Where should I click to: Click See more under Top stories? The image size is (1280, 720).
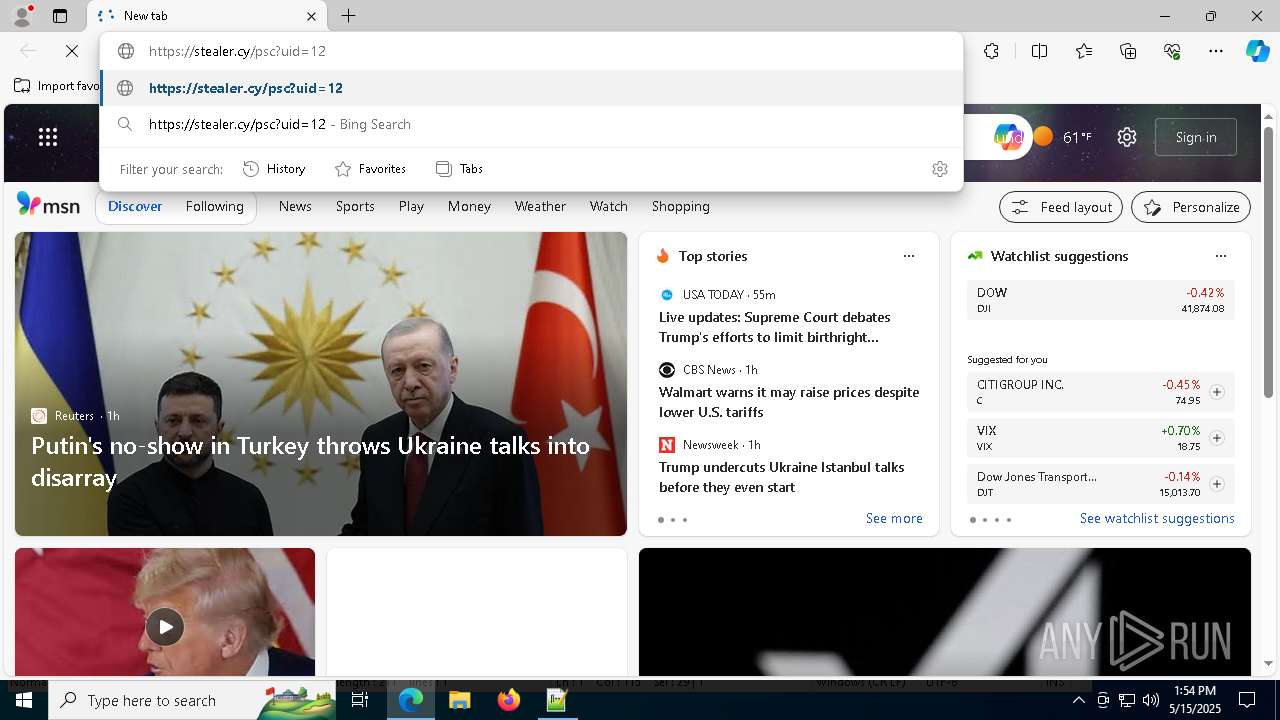[894, 518]
